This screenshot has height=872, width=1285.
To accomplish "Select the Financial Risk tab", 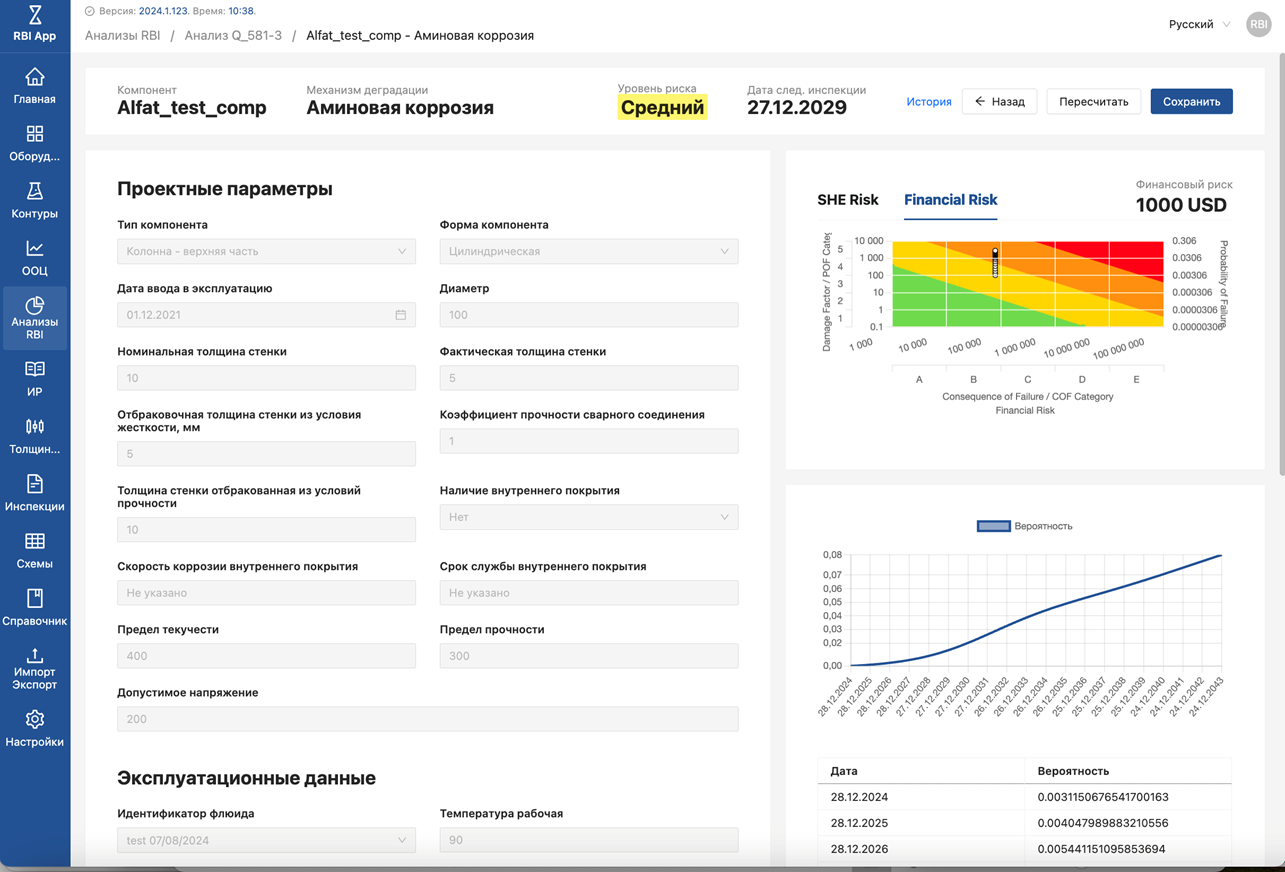I will click(950, 200).
